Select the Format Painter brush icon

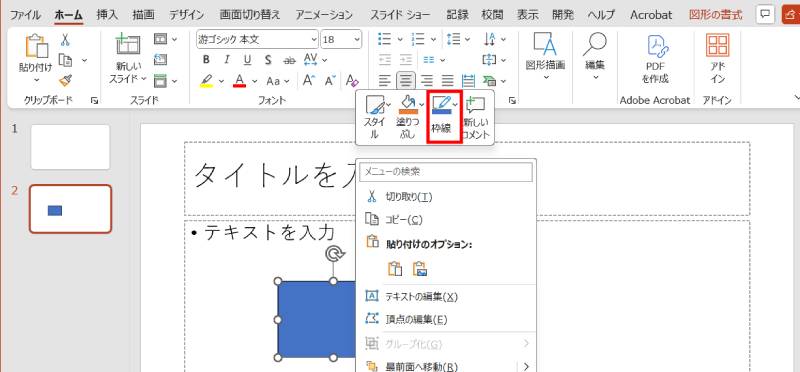pos(65,80)
